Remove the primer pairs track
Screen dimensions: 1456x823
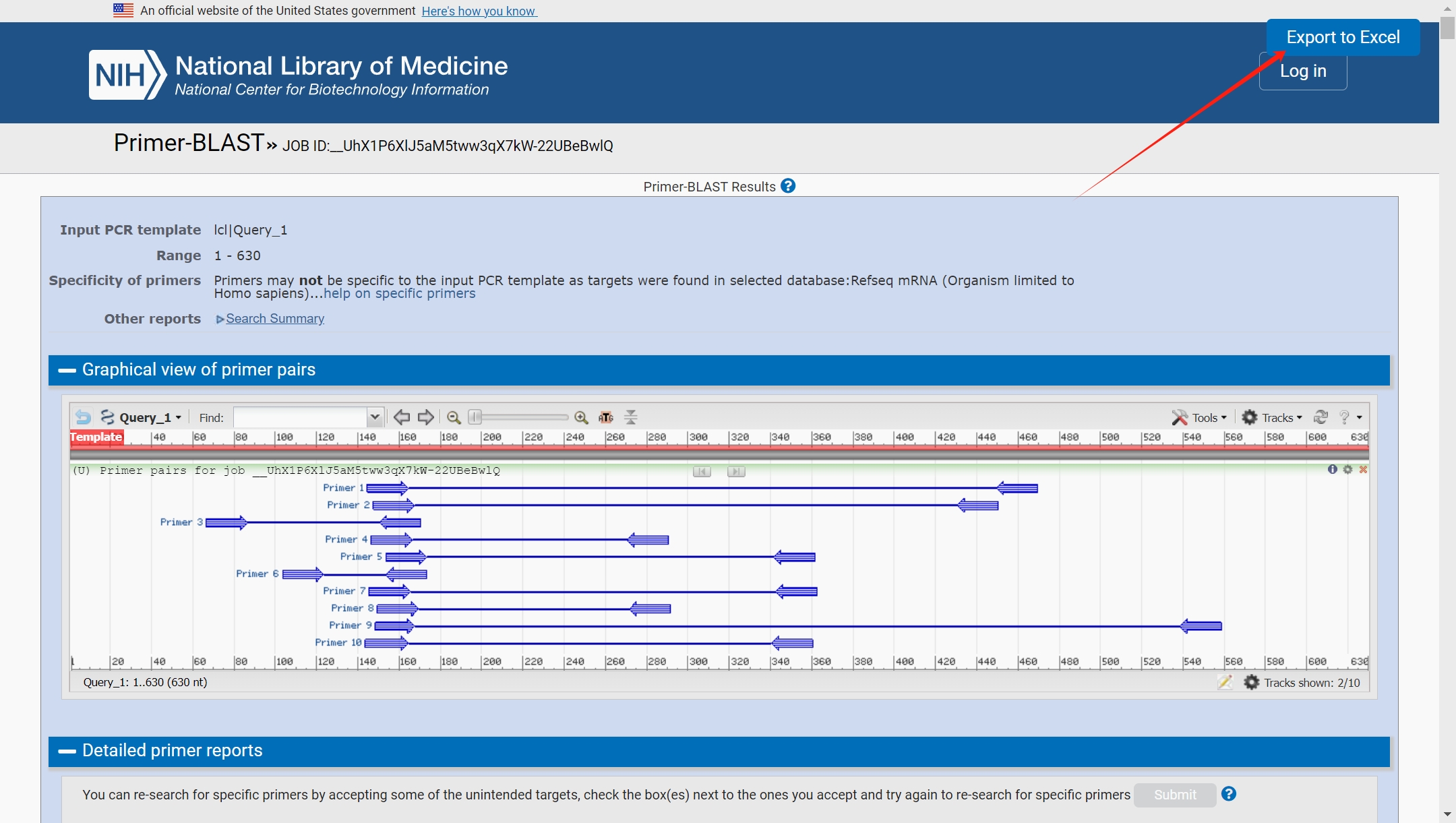click(1363, 469)
